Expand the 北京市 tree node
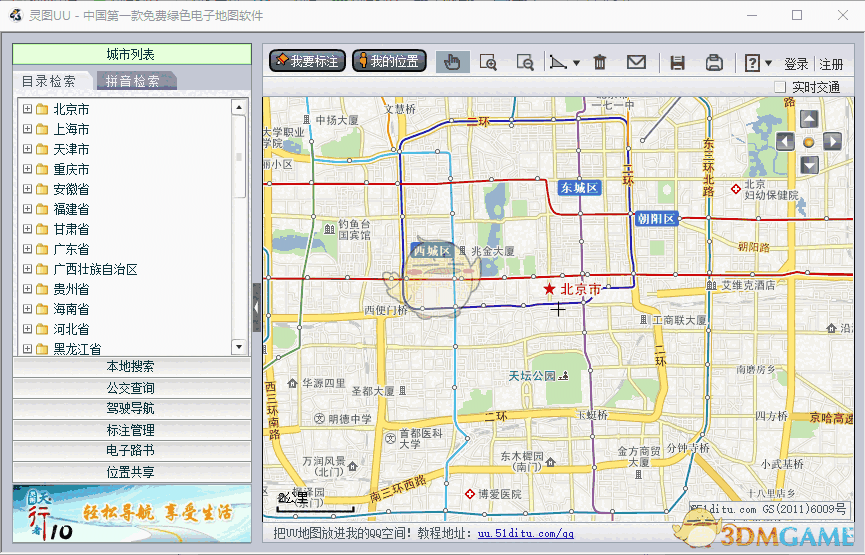The image size is (865, 555). pos(27,109)
